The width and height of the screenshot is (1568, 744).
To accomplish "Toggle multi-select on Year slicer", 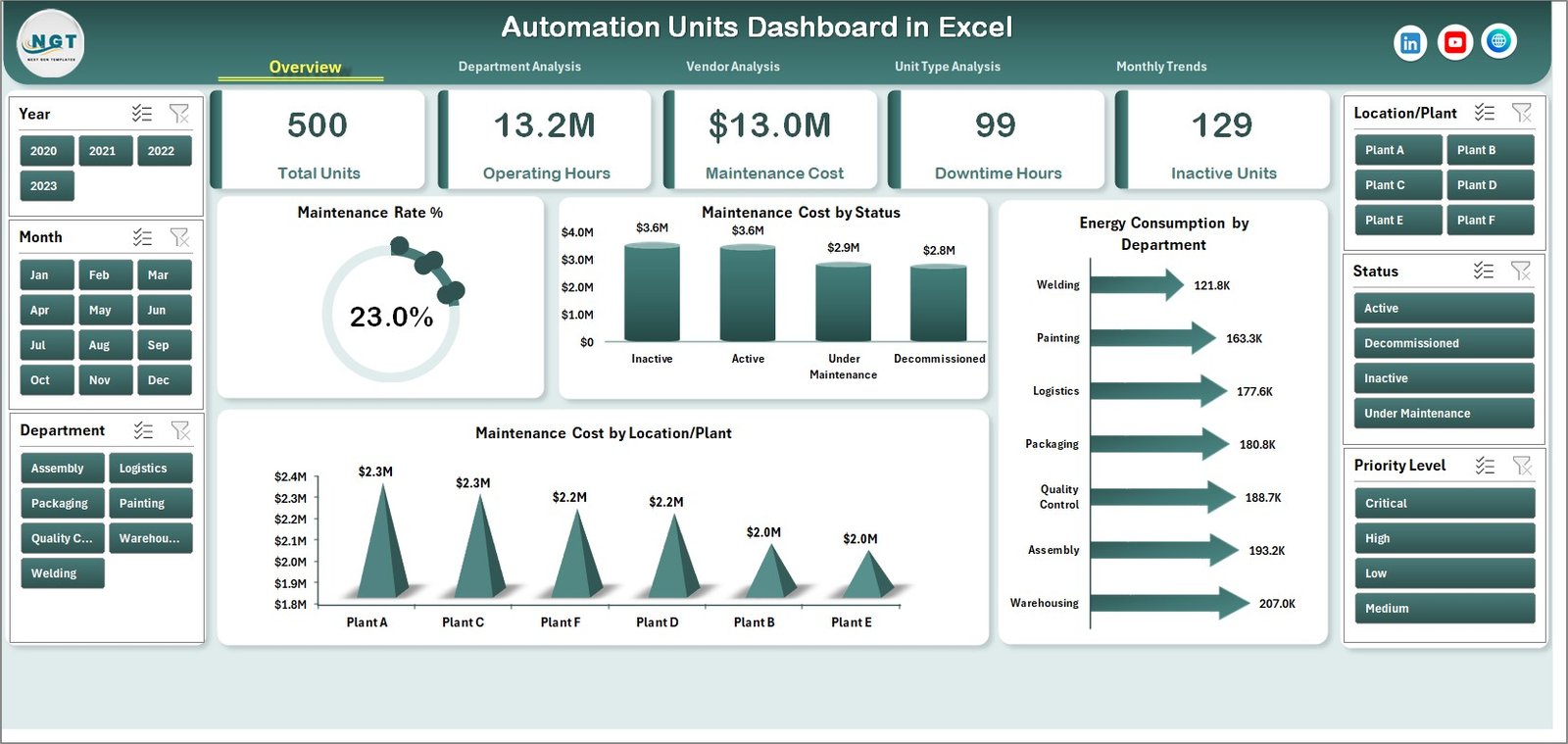I will pos(142,114).
